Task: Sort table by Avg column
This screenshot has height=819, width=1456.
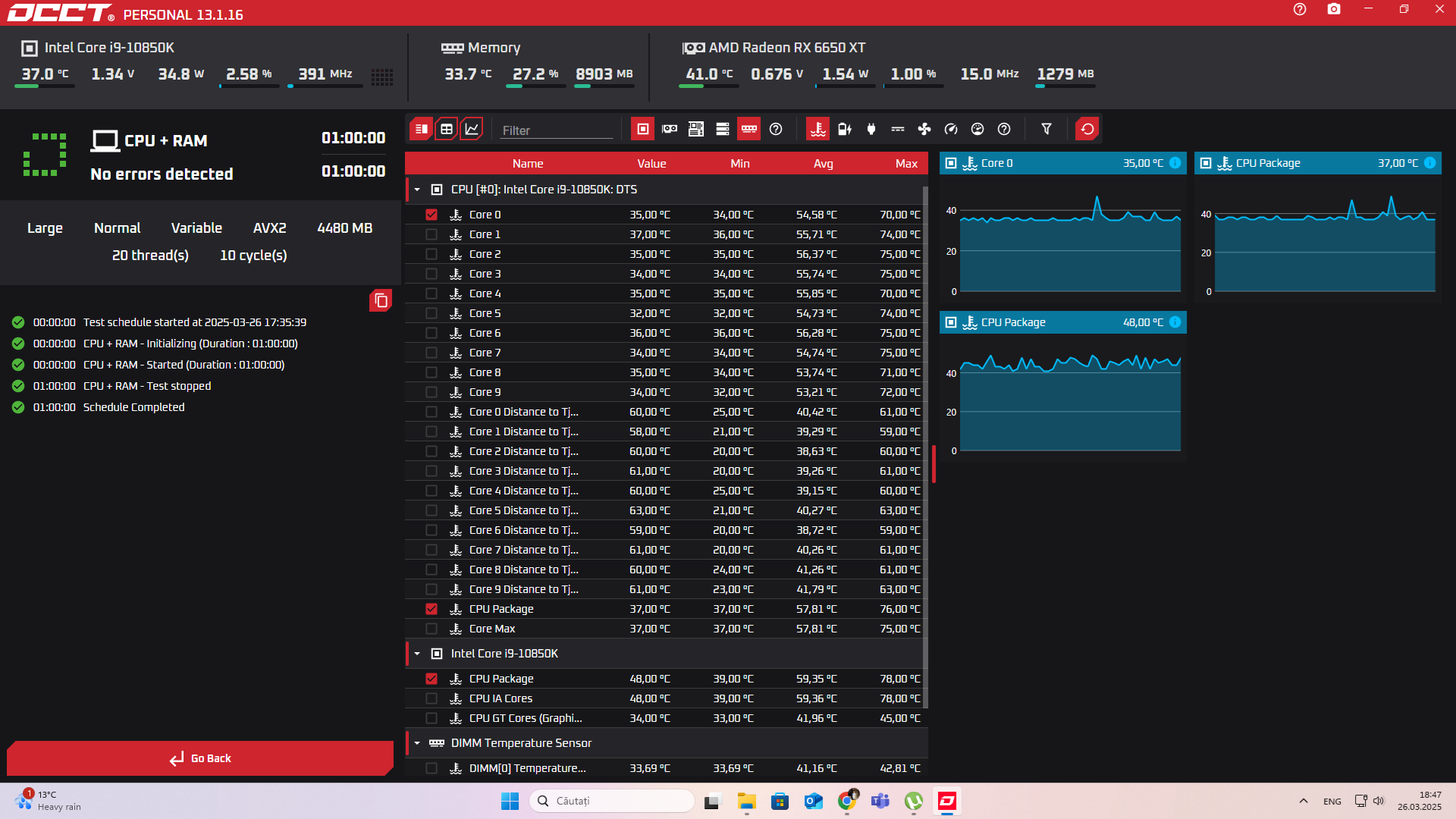Action: click(x=824, y=164)
